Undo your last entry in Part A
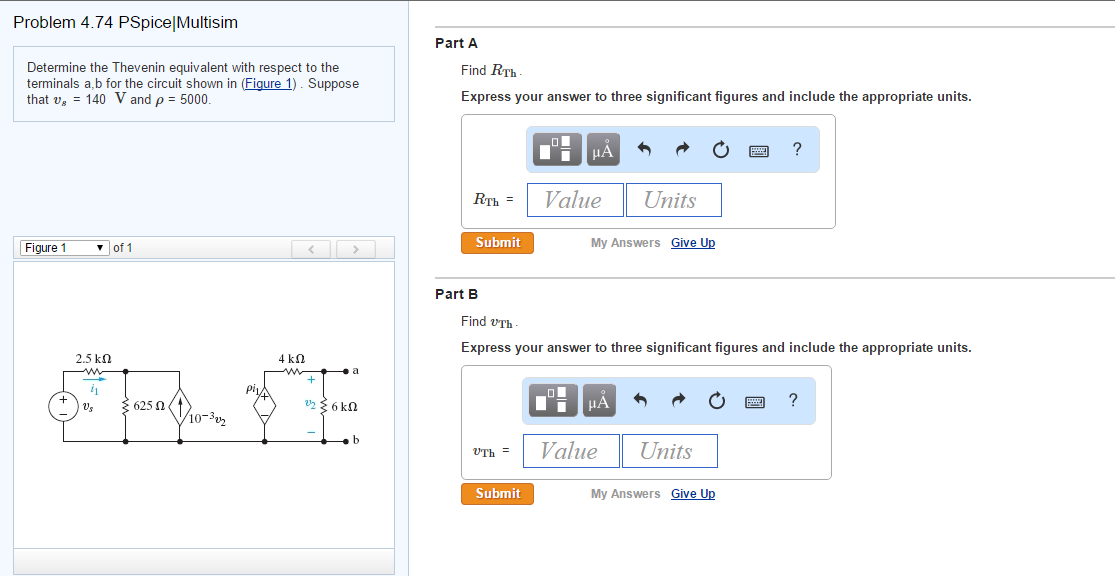The width and height of the screenshot is (1115, 576). point(644,148)
